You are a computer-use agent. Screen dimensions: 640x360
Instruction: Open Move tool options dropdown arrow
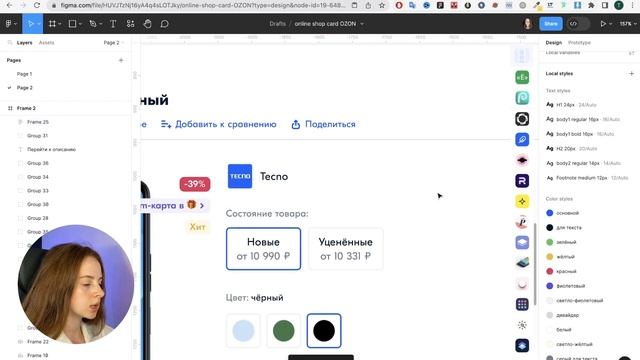pos(39,24)
